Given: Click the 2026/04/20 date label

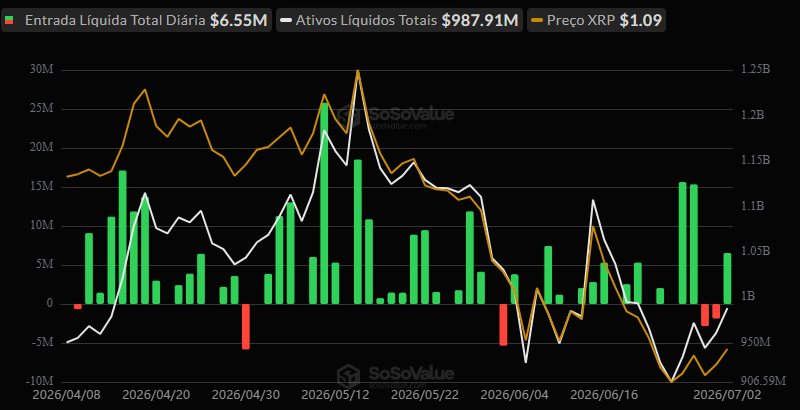Looking at the screenshot, I should click(154, 395).
